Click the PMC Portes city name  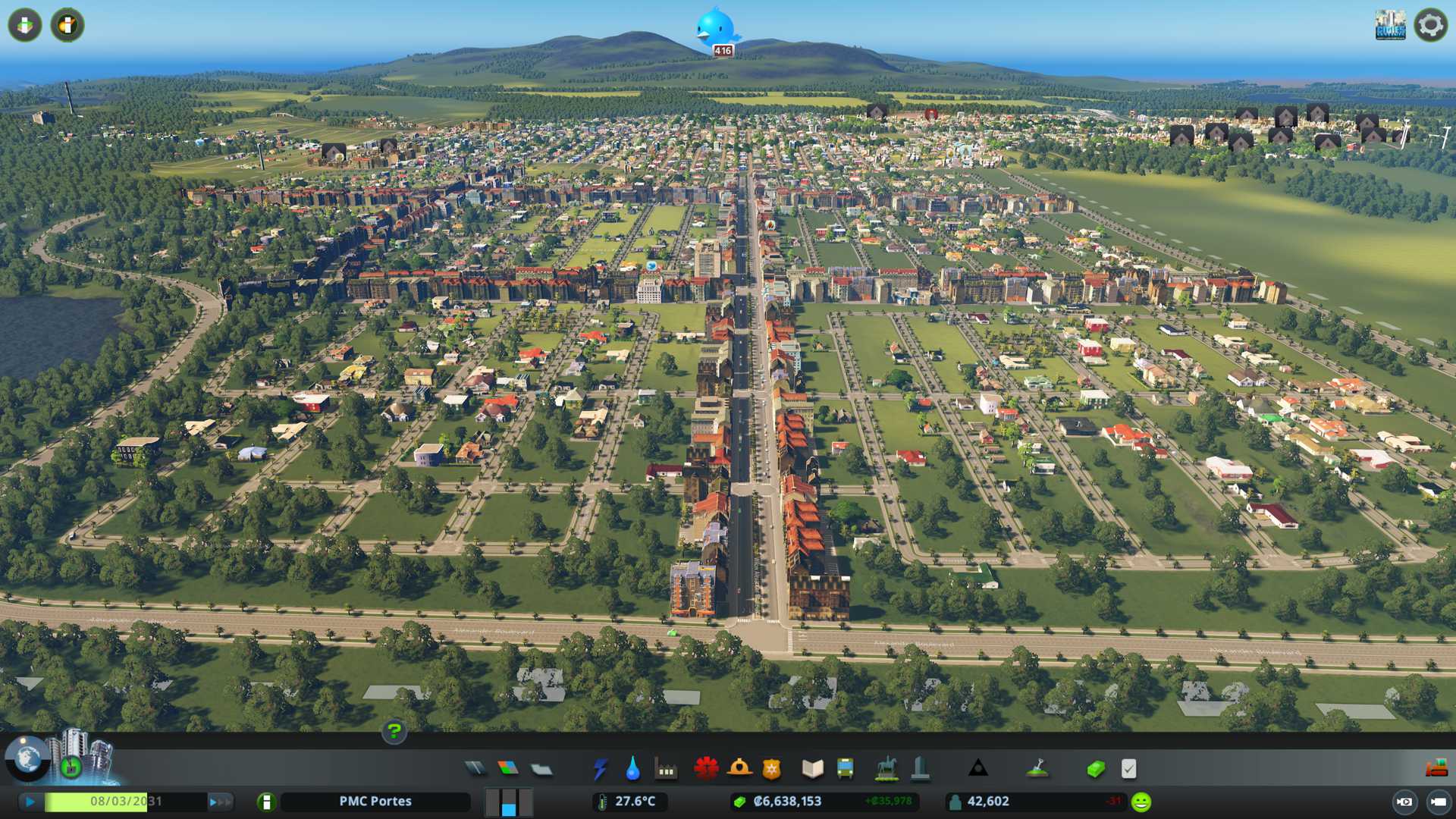point(375,802)
